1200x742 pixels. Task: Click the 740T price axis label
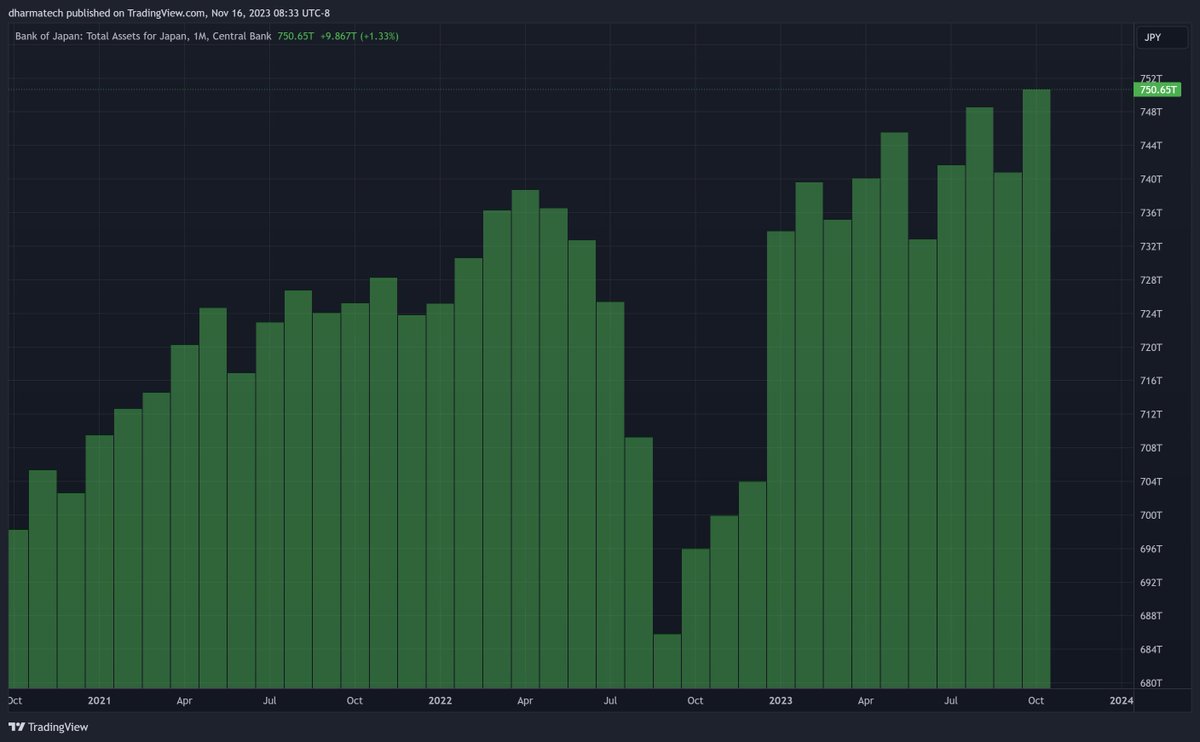(x=1151, y=179)
